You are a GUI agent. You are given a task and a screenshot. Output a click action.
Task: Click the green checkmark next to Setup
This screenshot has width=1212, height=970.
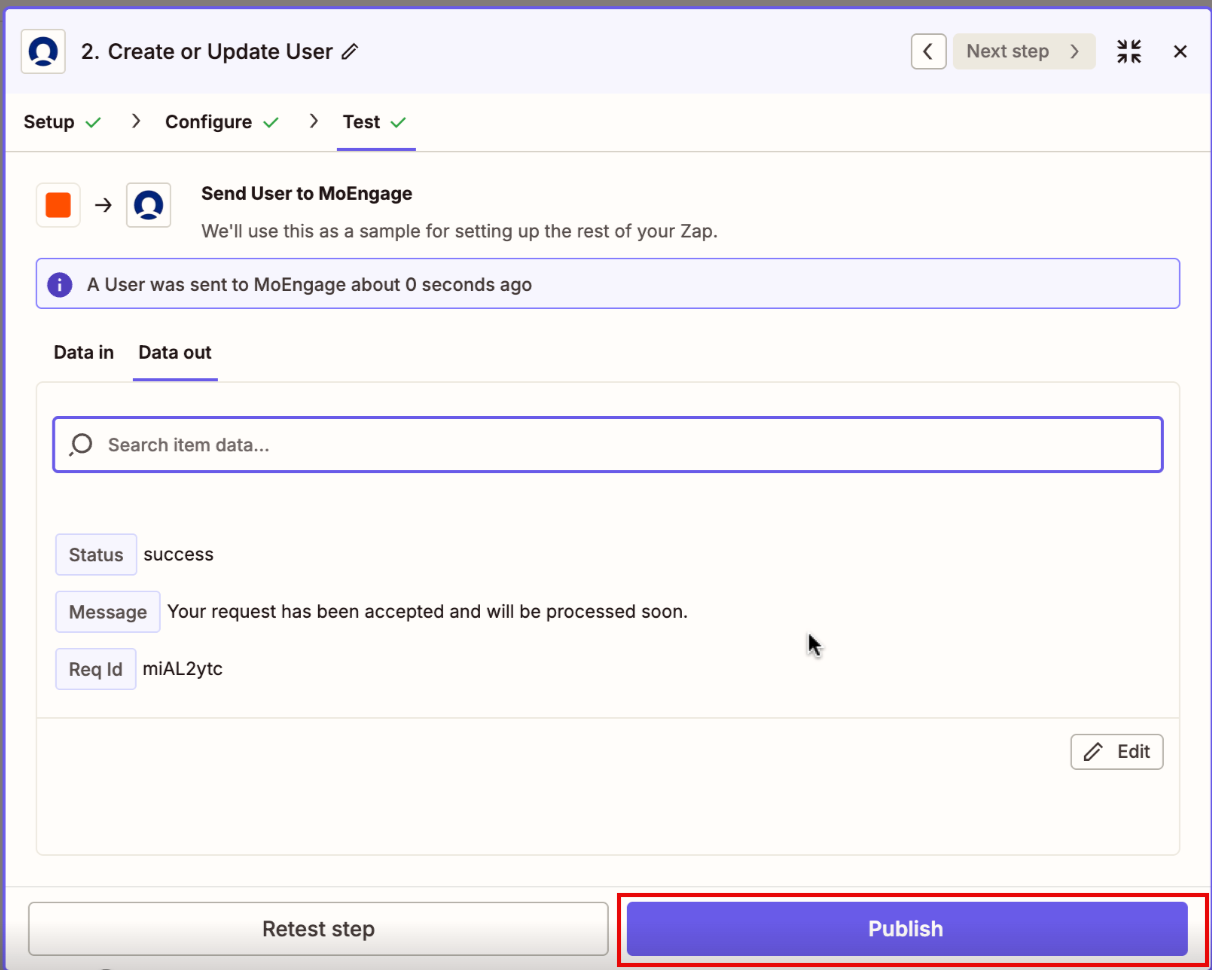pos(93,122)
